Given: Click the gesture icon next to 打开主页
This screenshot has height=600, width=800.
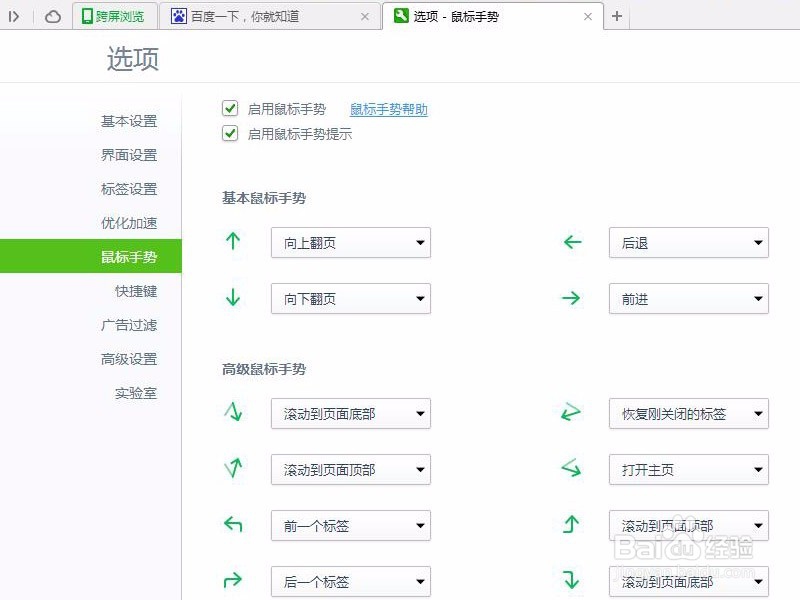Looking at the screenshot, I should pyautogui.click(x=570, y=469).
